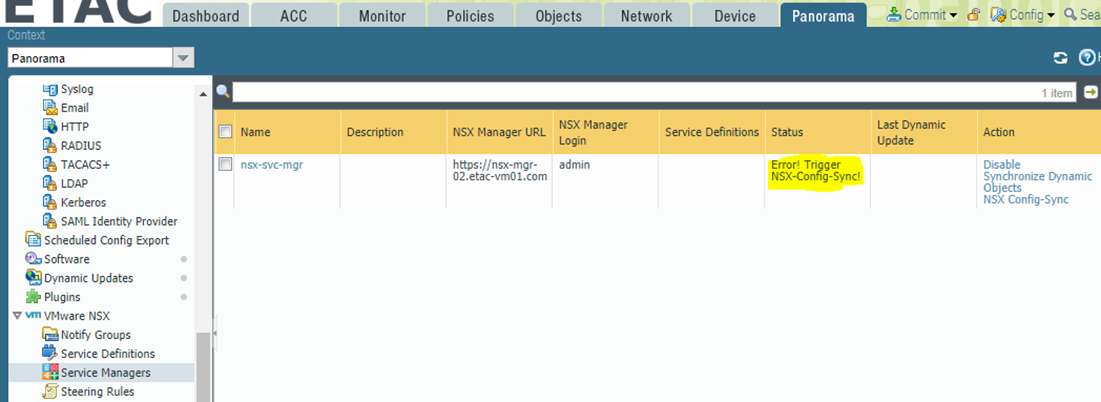Click the refresh icon at top right
This screenshot has width=1101, height=402.
point(1060,58)
